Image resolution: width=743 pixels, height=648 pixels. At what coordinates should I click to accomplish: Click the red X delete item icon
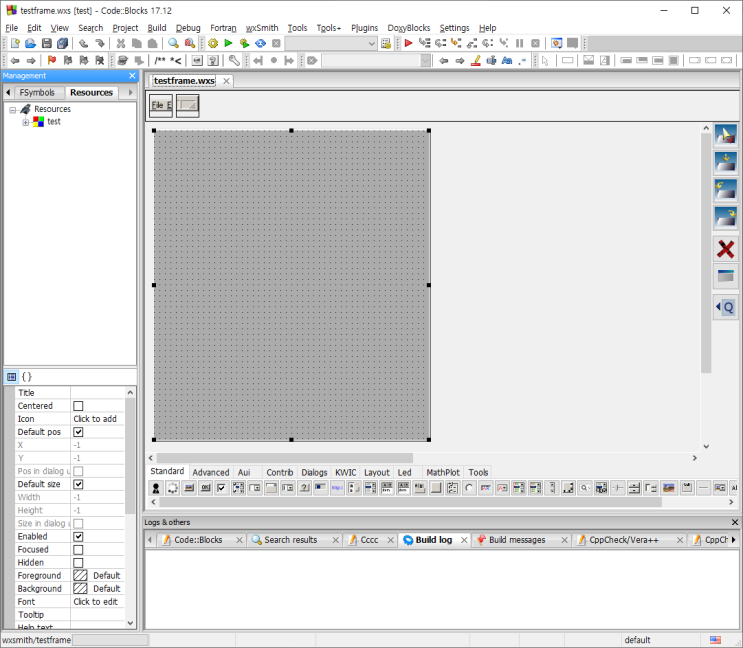(x=725, y=249)
